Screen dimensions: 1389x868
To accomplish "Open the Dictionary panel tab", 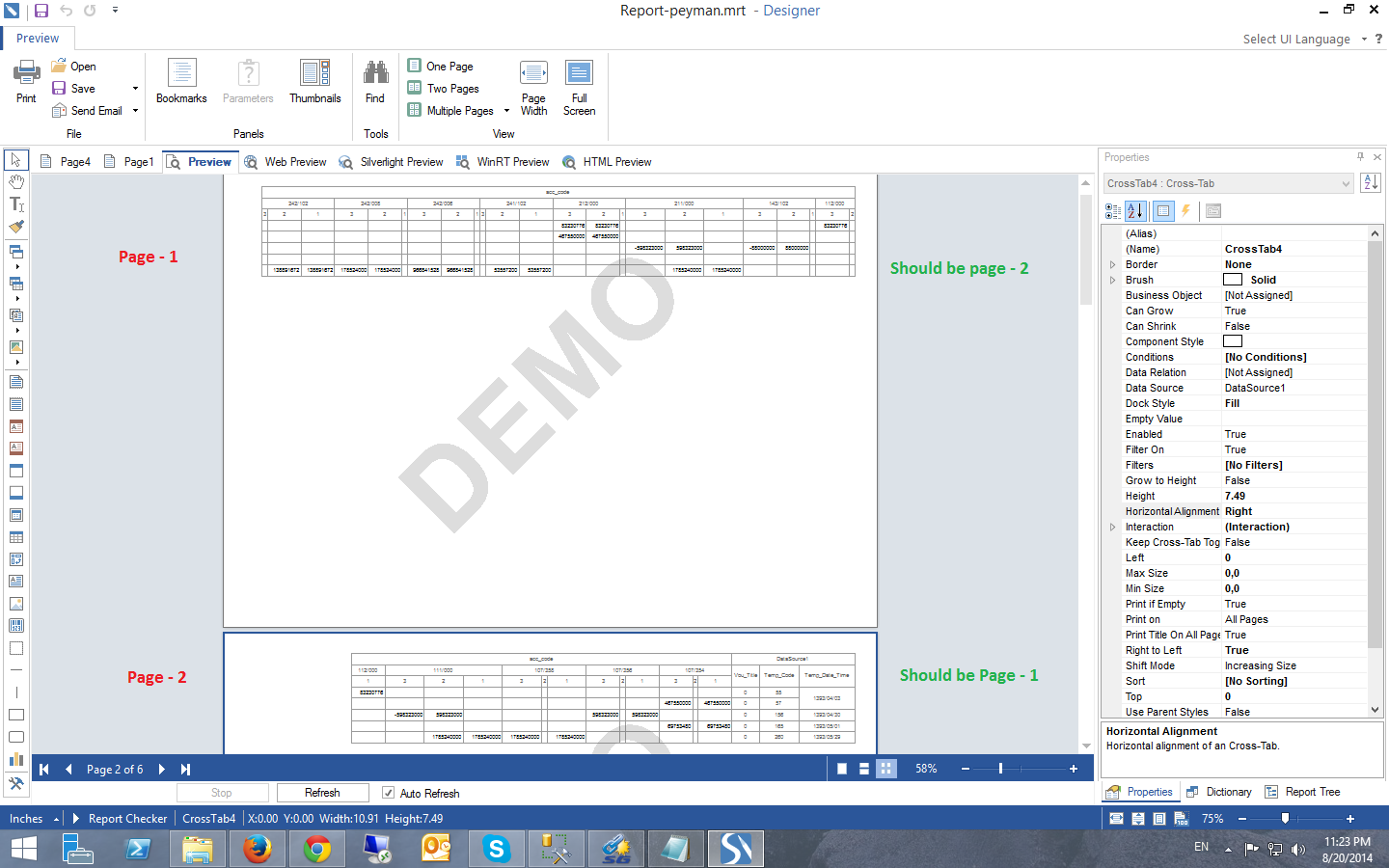I will [1219, 792].
